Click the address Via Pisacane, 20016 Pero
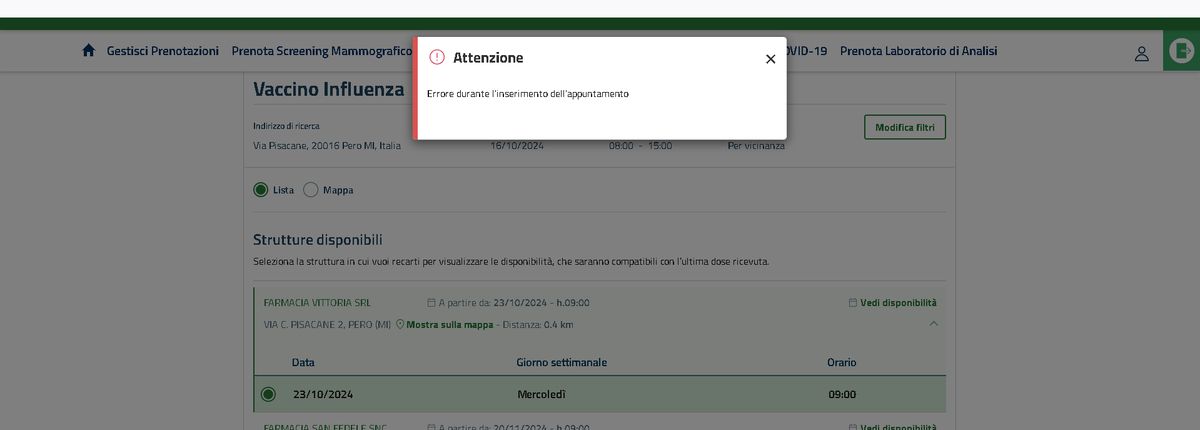 (x=327, y=146)
